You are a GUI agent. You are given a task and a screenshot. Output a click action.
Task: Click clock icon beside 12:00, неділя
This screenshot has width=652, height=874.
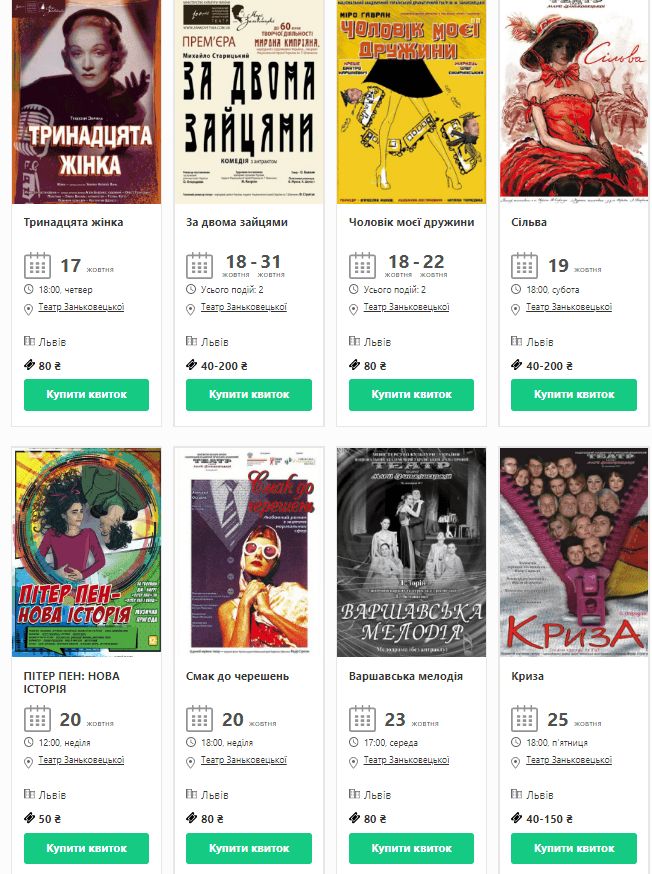(28, 742)
